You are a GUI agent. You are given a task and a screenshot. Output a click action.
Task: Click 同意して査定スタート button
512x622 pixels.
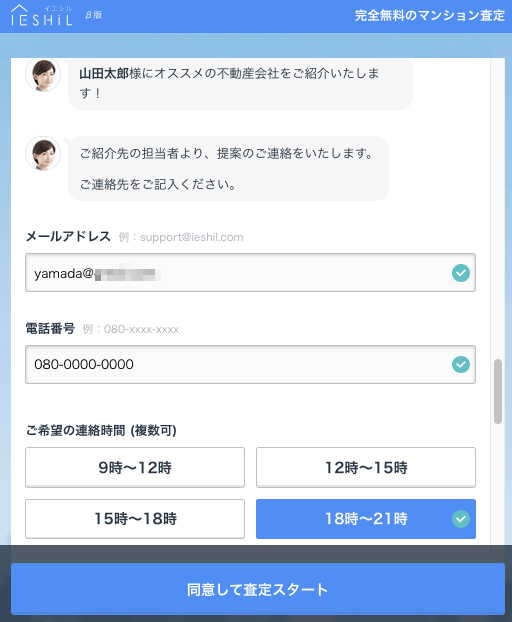[258, 589]
